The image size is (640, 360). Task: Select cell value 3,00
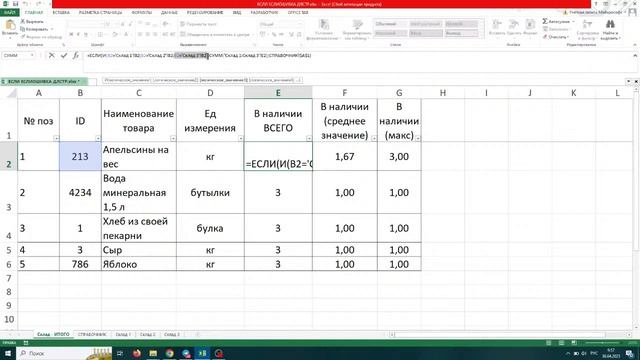pos(399,156)
